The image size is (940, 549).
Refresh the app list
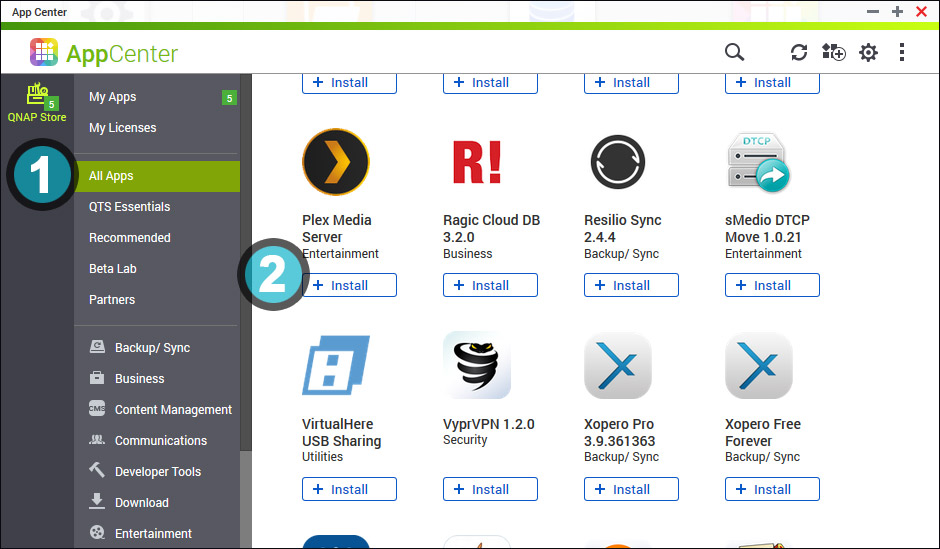[799, 52]
